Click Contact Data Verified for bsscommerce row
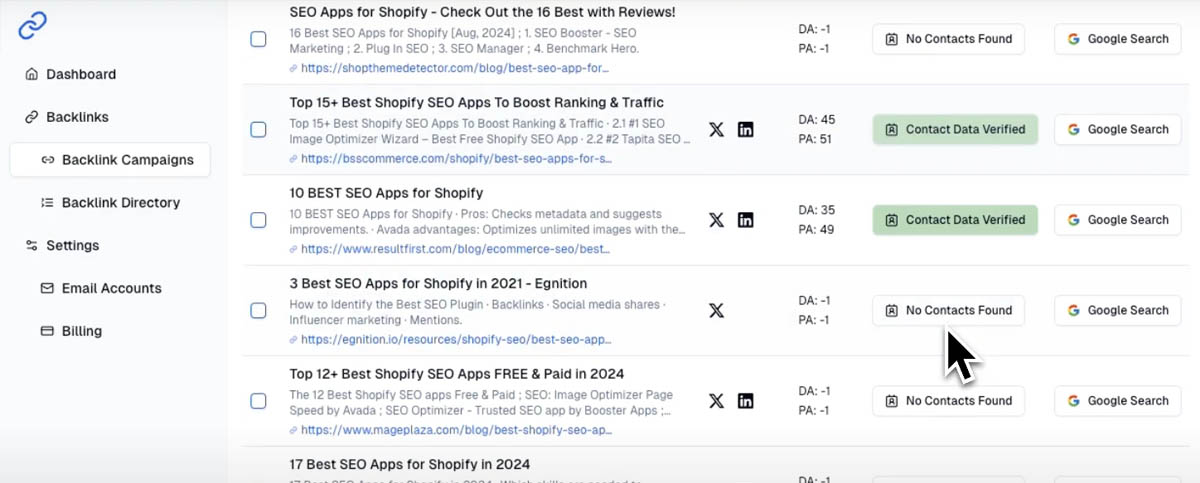1200x483 pixels. pyautogui.click(x=955, y=129)
